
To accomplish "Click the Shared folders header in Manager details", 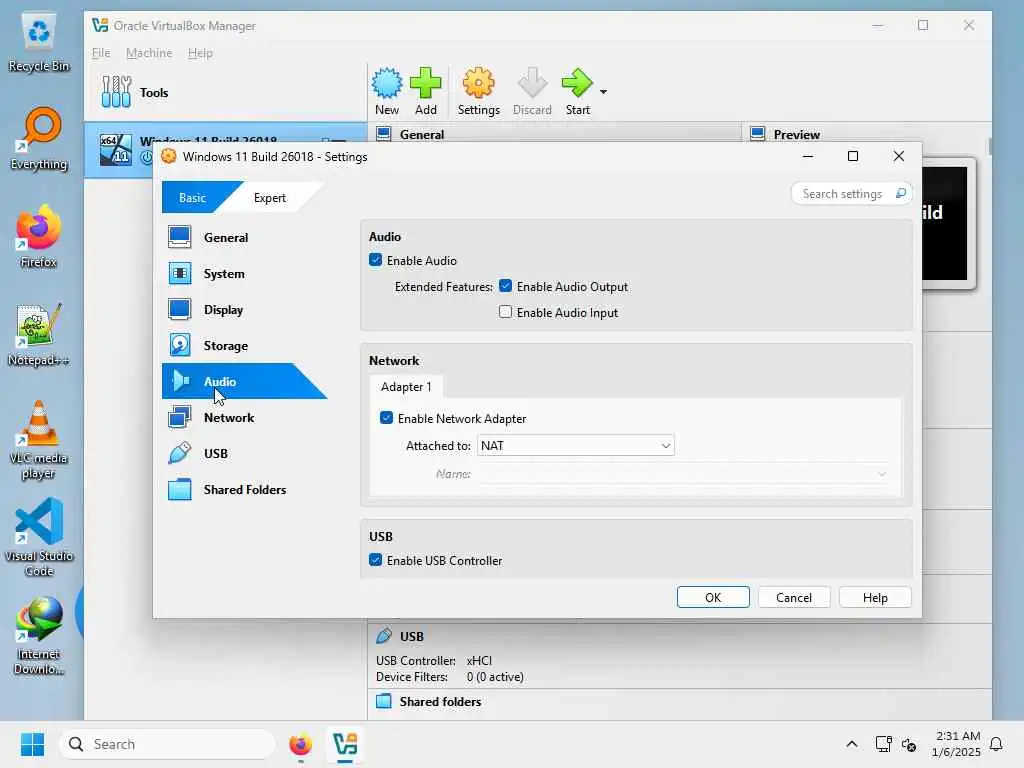I will [440, 701].
